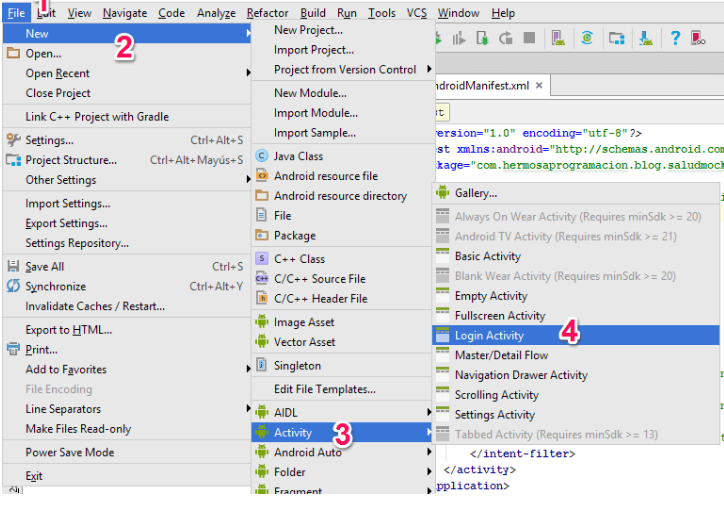Select Scrolling Activity
Image resolution: width=724 pixels, height=510 pixels.
click(576, 395)
